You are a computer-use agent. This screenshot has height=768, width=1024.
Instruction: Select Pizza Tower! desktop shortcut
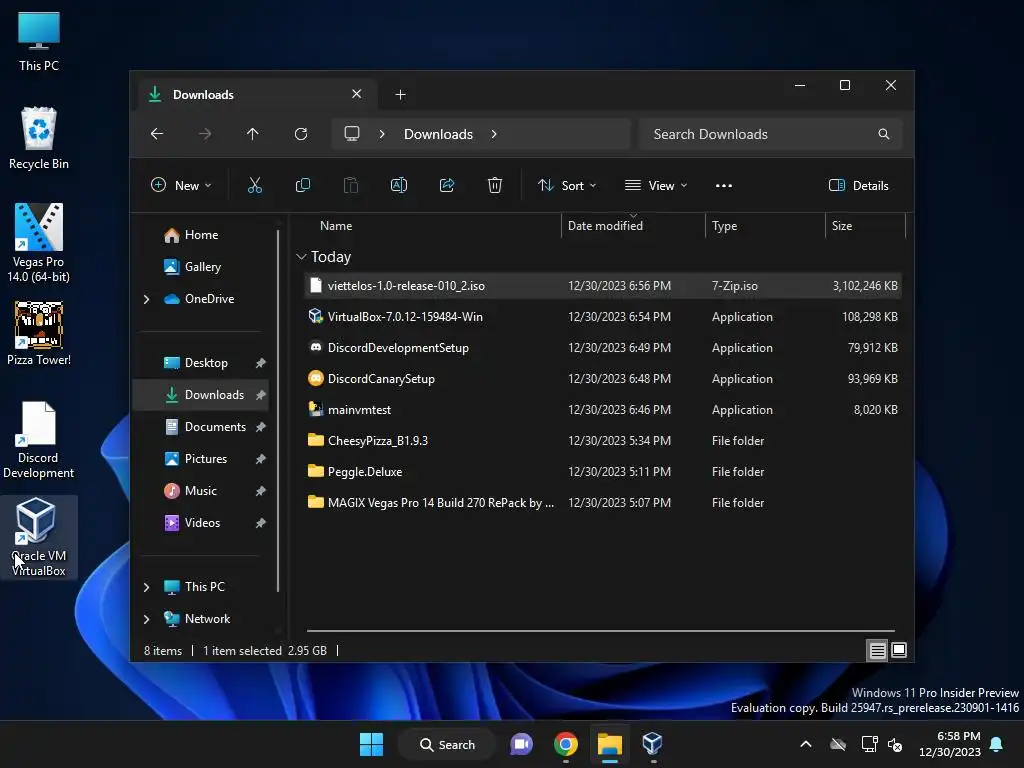[x=39, y=333]
